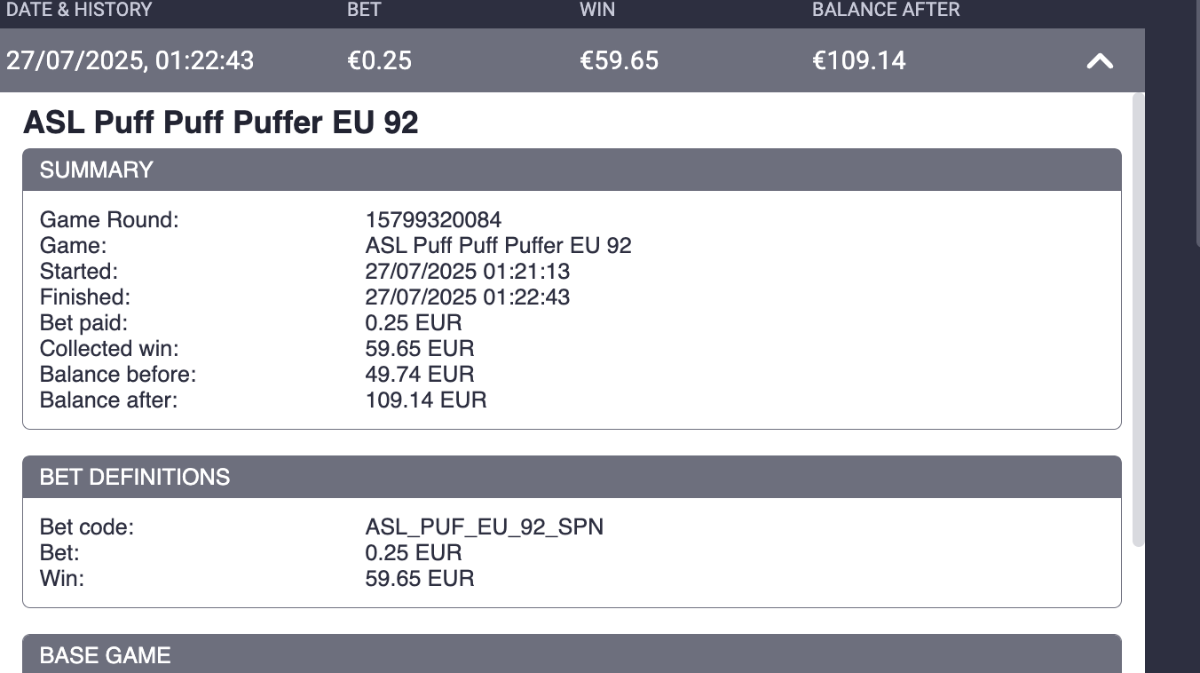Click the €59.65 win amount in row
The image size is (1200, 673).
[x=619, y=61]
